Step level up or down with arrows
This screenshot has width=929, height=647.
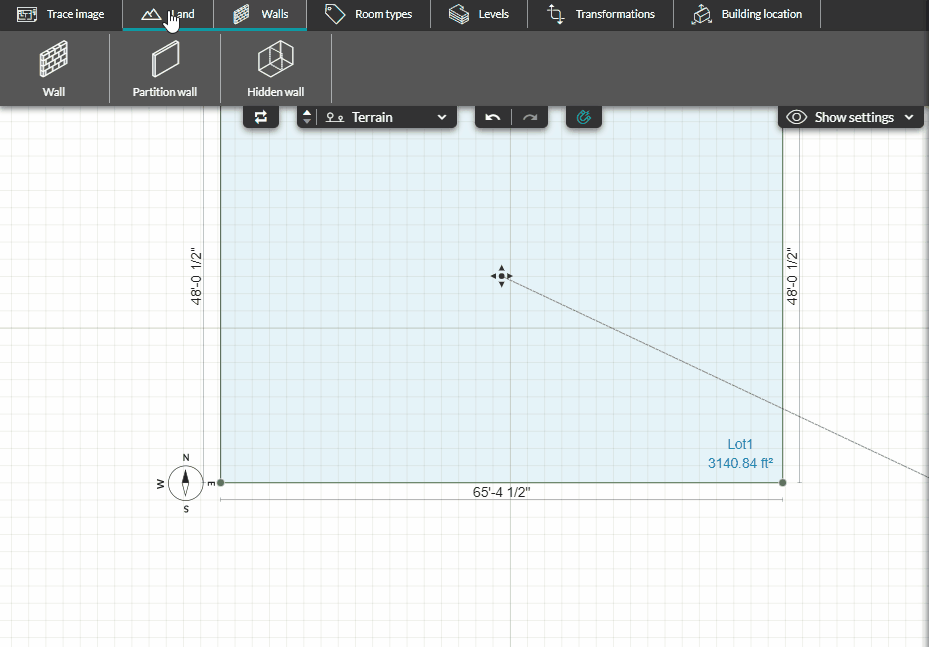pos(307,117)
